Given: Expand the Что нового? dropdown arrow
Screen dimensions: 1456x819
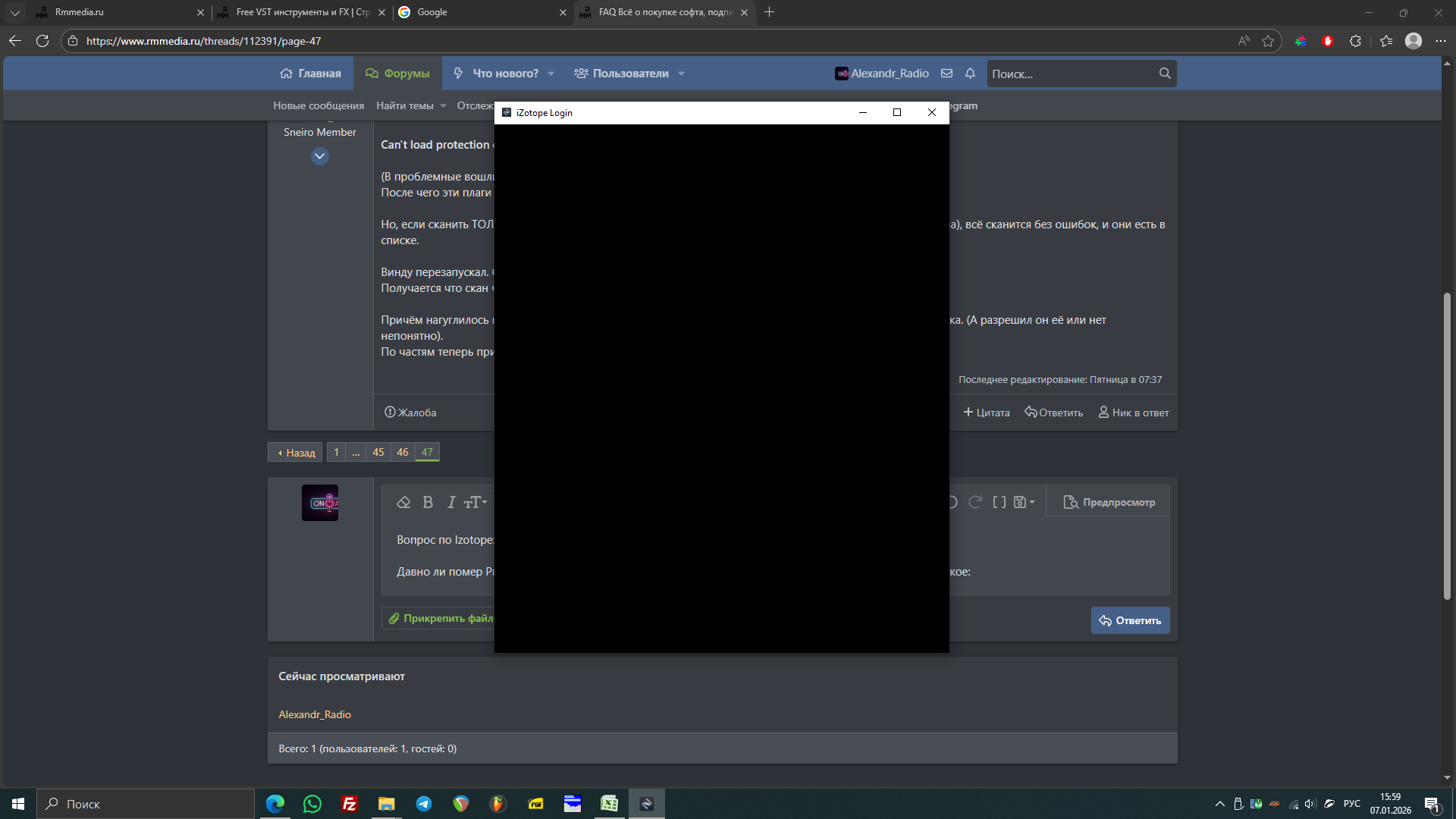Looking at the screenshot, I should [x=551, y=74].
